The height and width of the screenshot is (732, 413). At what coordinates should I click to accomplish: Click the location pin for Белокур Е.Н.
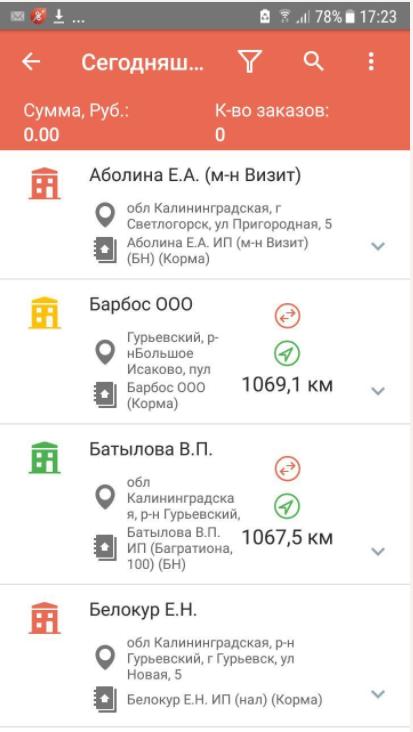[105, 658]
